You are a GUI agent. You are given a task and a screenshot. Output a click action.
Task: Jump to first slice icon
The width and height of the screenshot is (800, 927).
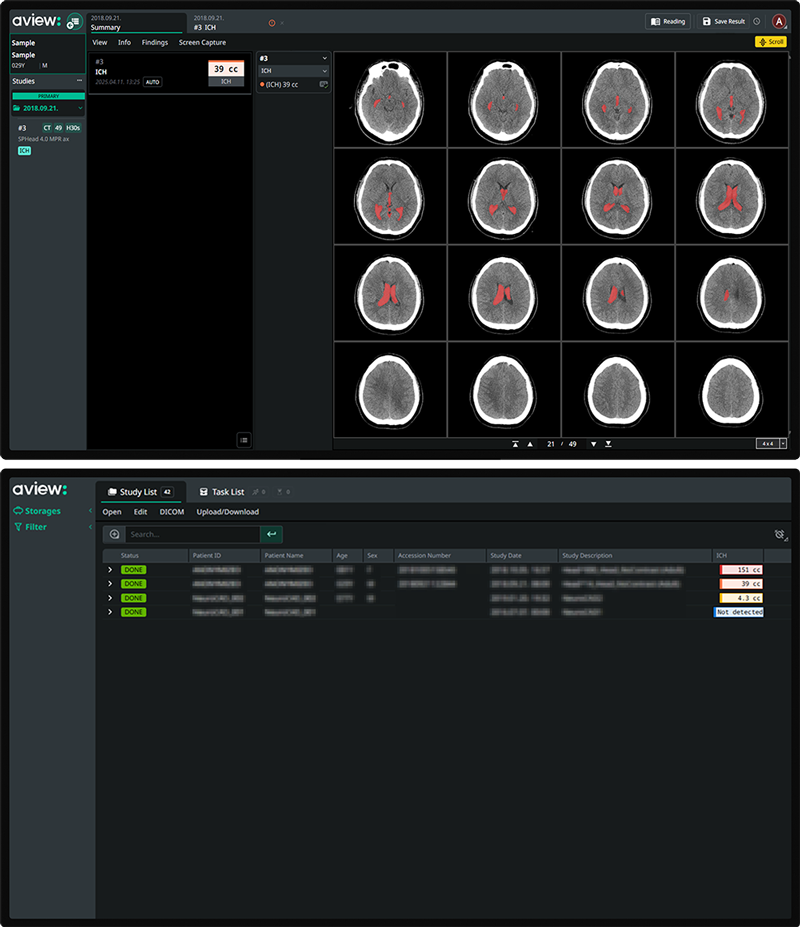(x=515, y=444)
